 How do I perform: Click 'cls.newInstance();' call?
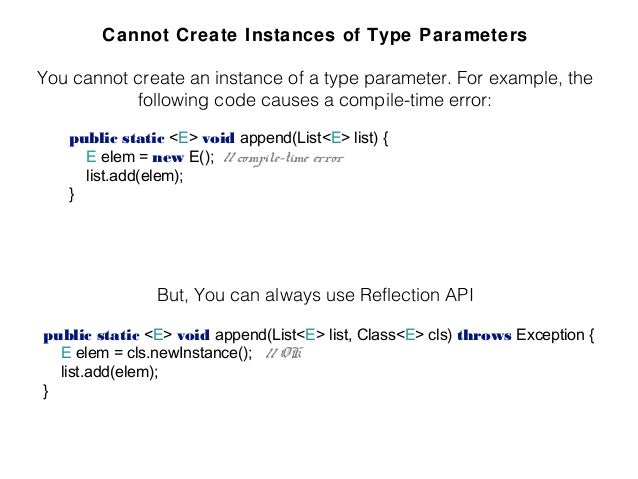pos(190,353)
